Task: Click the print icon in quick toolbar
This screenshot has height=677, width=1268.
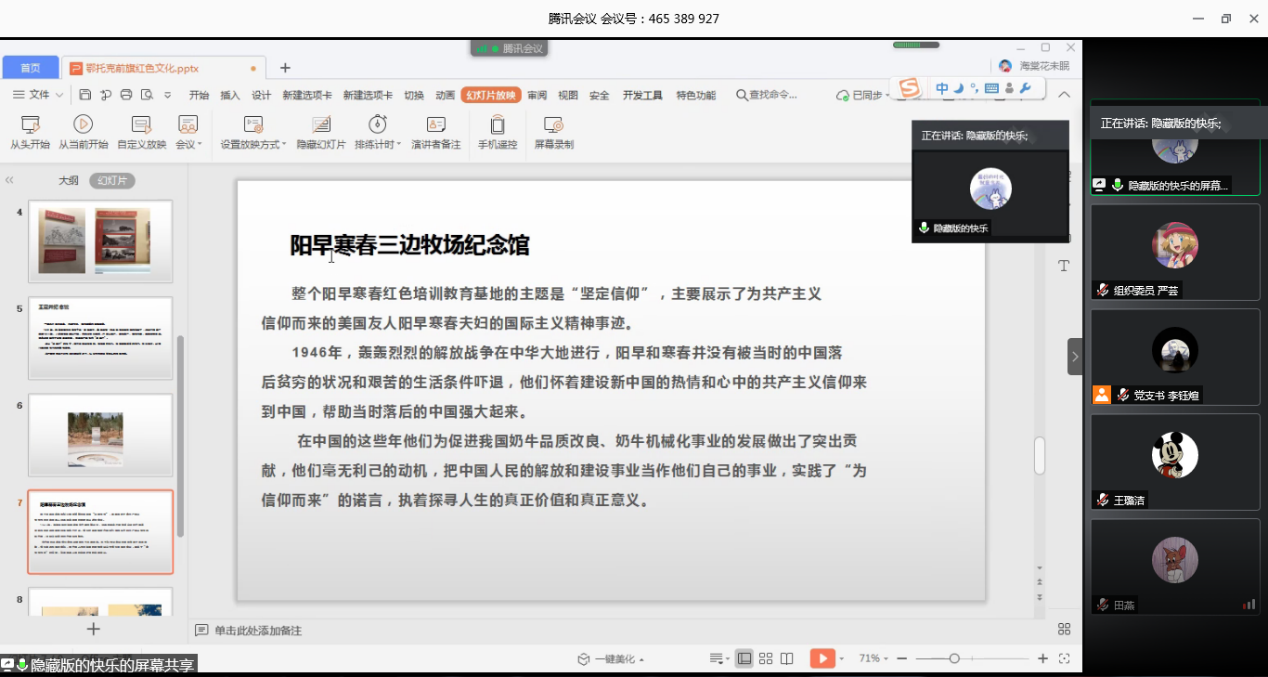Action: 126,95
